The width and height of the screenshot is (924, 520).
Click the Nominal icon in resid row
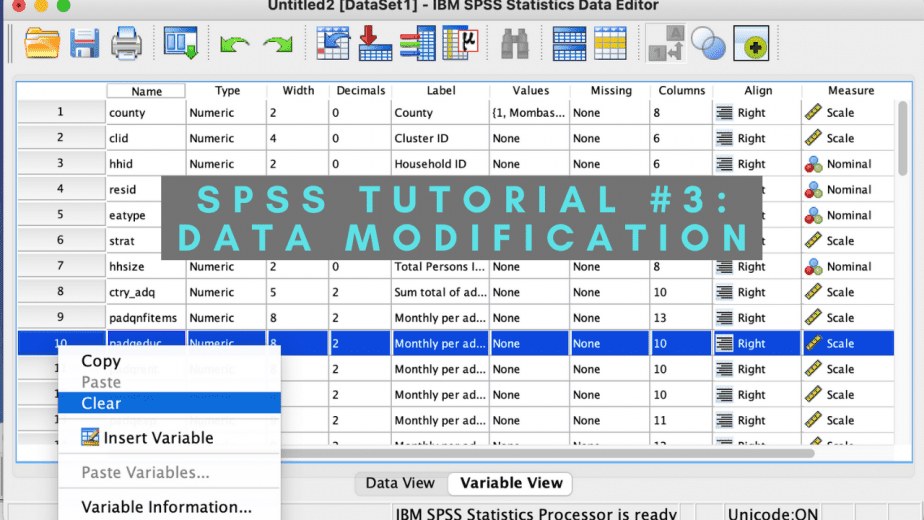[813, 189]
